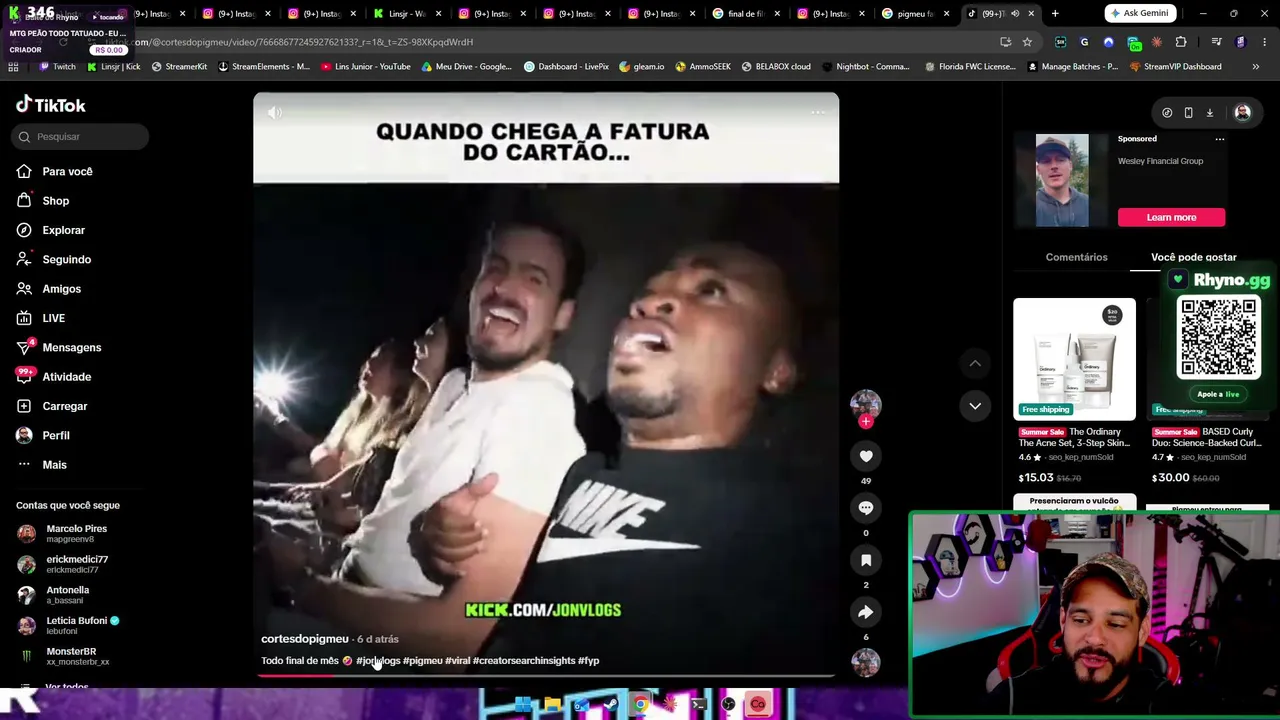
Task: Click the TikTok logo
Action: pyautogui.click(x=51, y=105)
